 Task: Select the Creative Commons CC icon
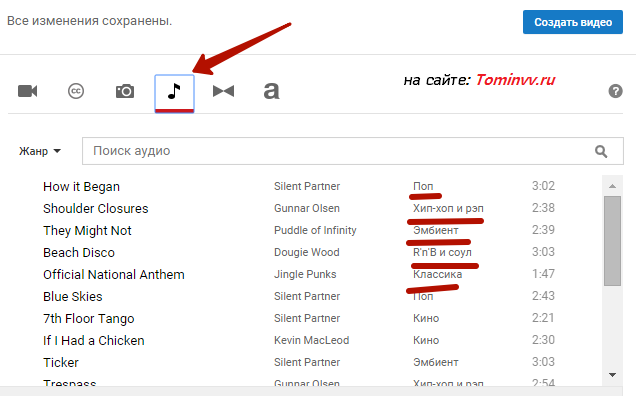tap(76, 91)
